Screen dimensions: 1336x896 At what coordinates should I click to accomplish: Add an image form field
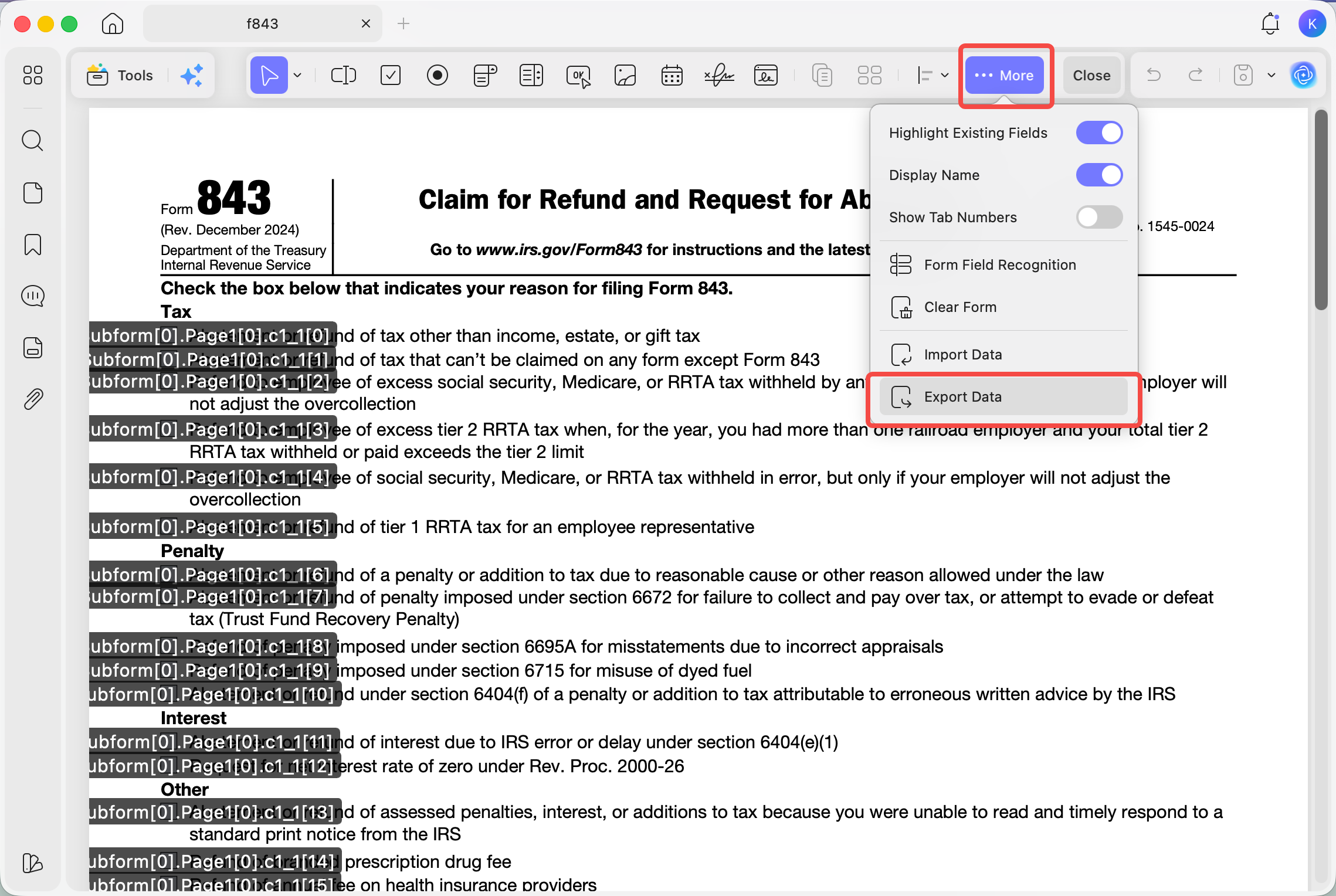coord(625,75)
